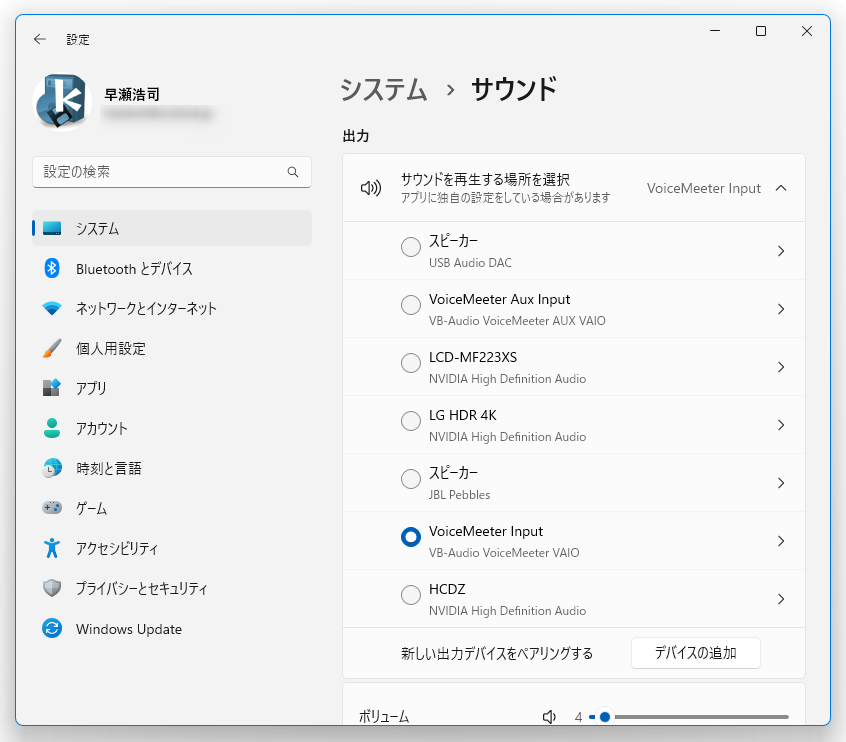Click the Windows Update sync icon
This screenshot has width=846, height=742.
(x=52, y=628)
